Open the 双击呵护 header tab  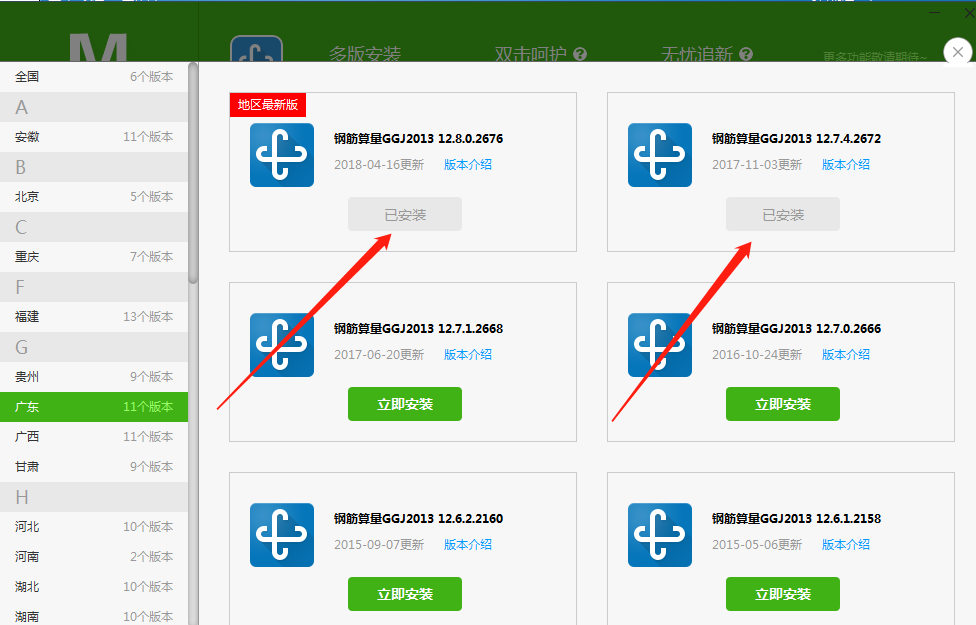(530, 54)
